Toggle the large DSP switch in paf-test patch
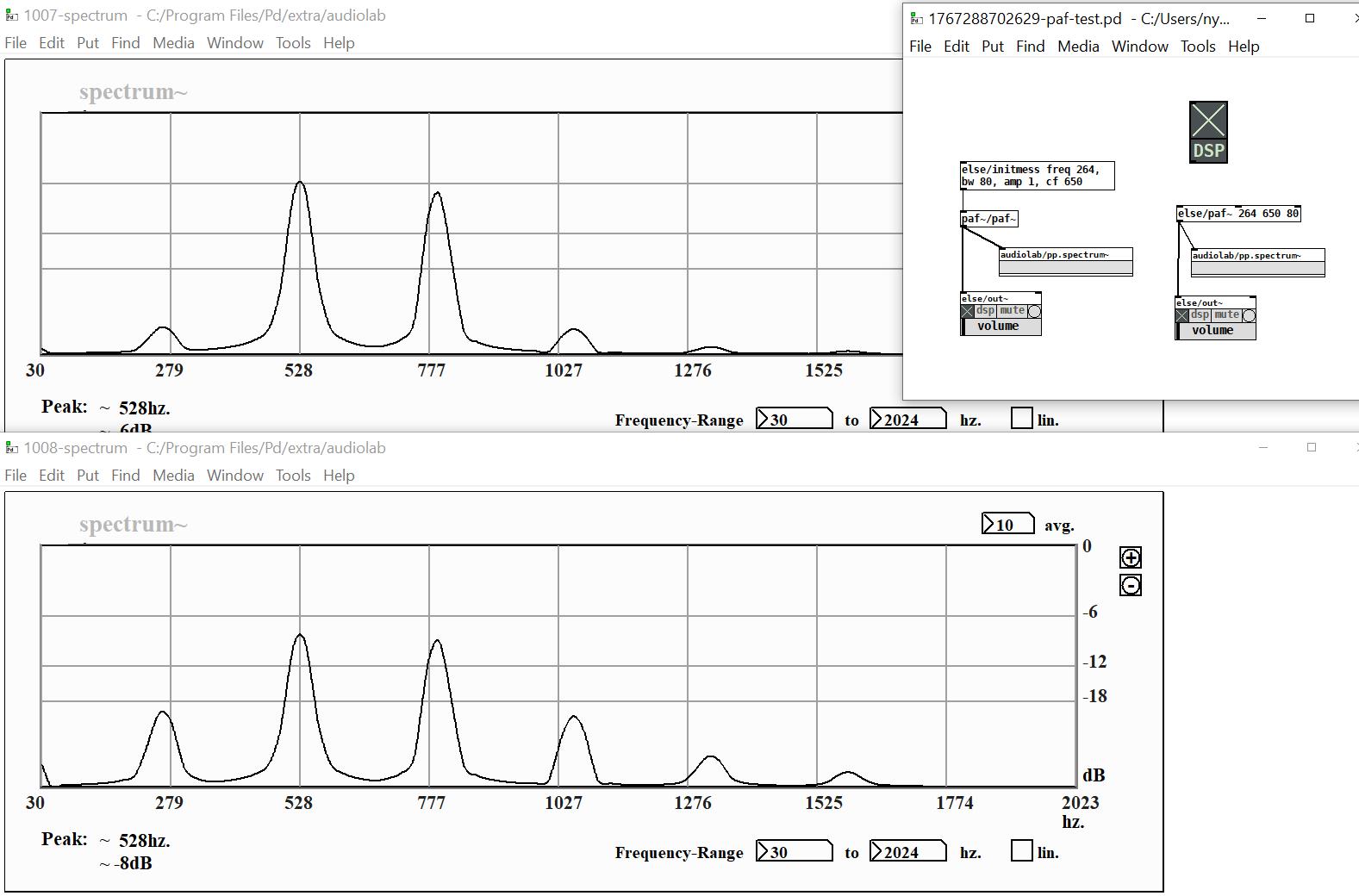Image resolution: width=1359 pixels, height=896 pixels. tap(1208, 132)
